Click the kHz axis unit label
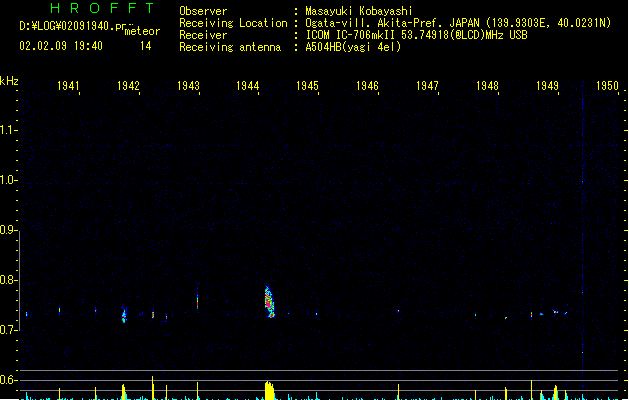629x400 pixels. click(x=9, y=81)
